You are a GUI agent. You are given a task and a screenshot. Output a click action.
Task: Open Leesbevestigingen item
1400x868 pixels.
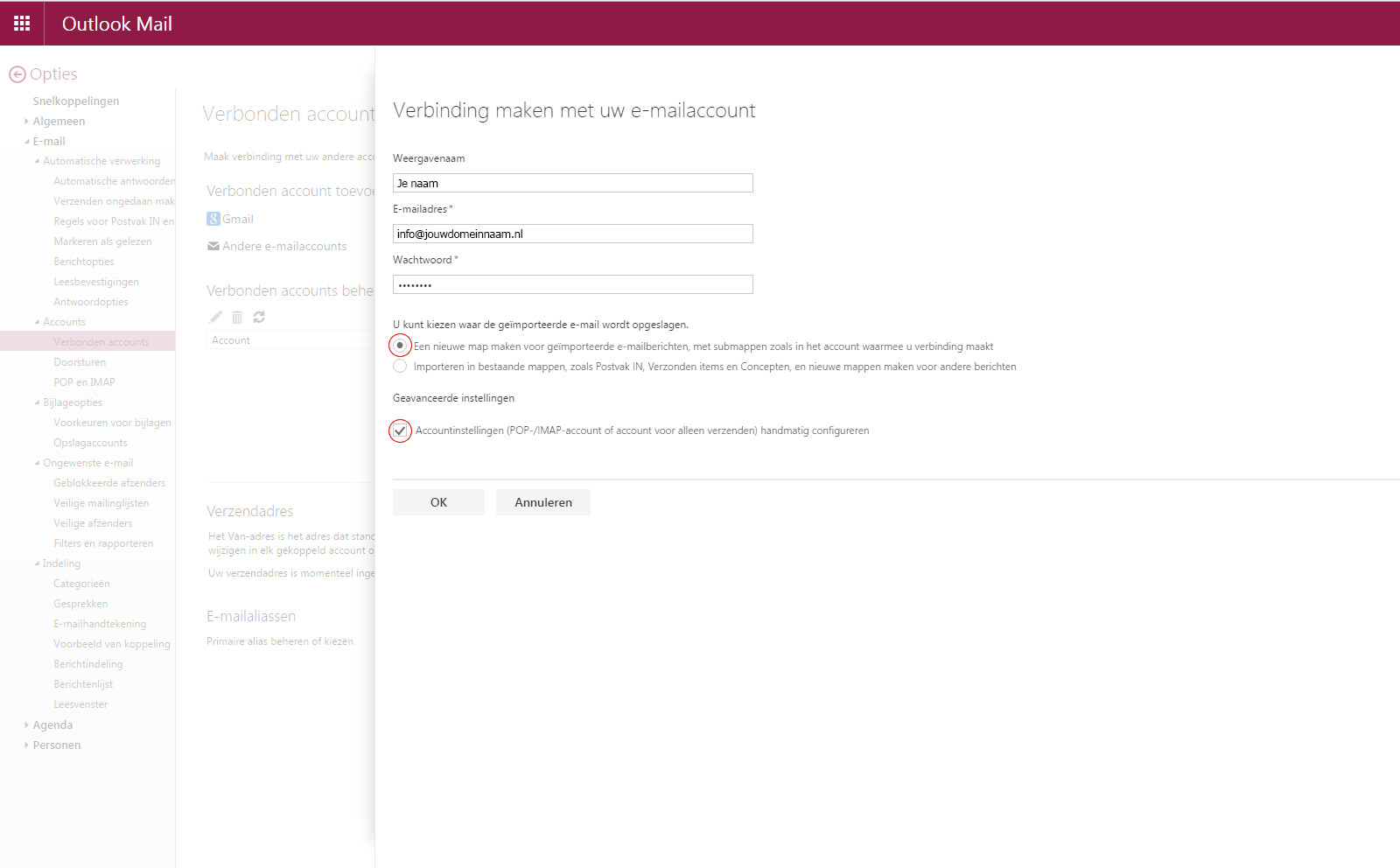(96, 282)
